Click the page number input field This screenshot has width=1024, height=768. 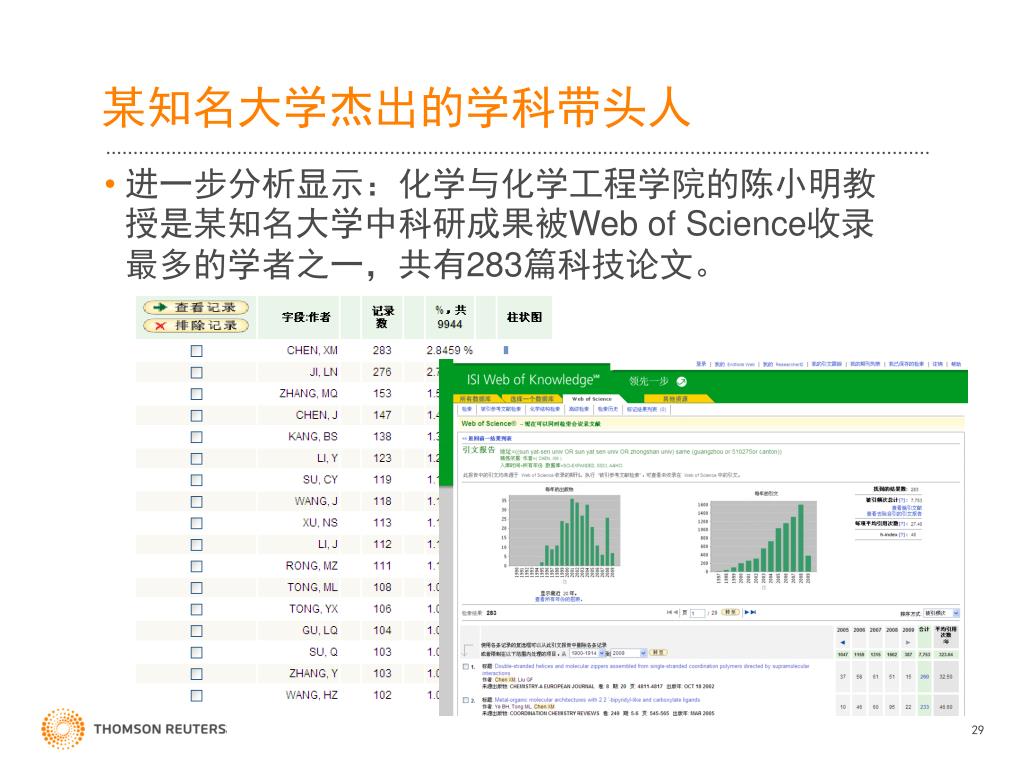pyautogui.click(x=697, y=613)
